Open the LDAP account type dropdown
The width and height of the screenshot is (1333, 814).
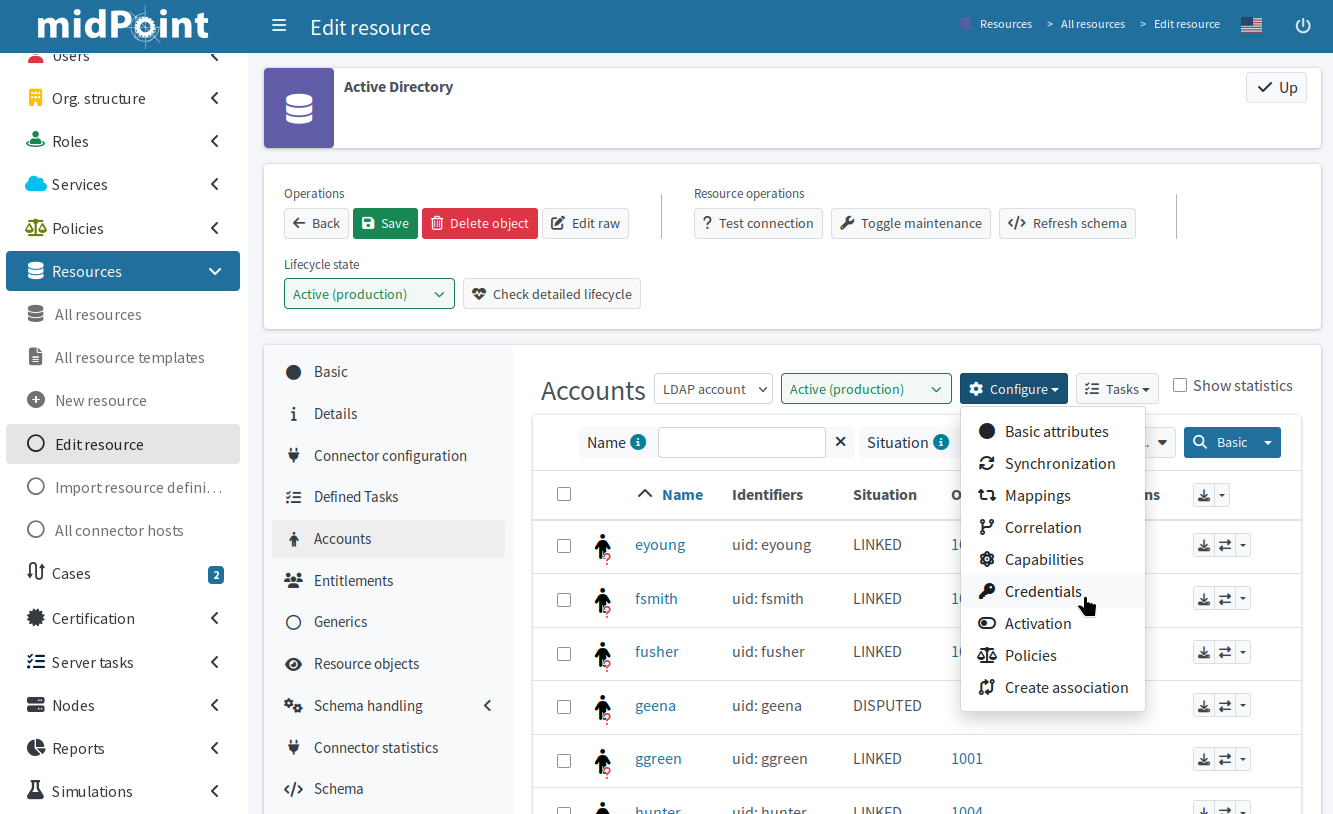coord(713,388)
